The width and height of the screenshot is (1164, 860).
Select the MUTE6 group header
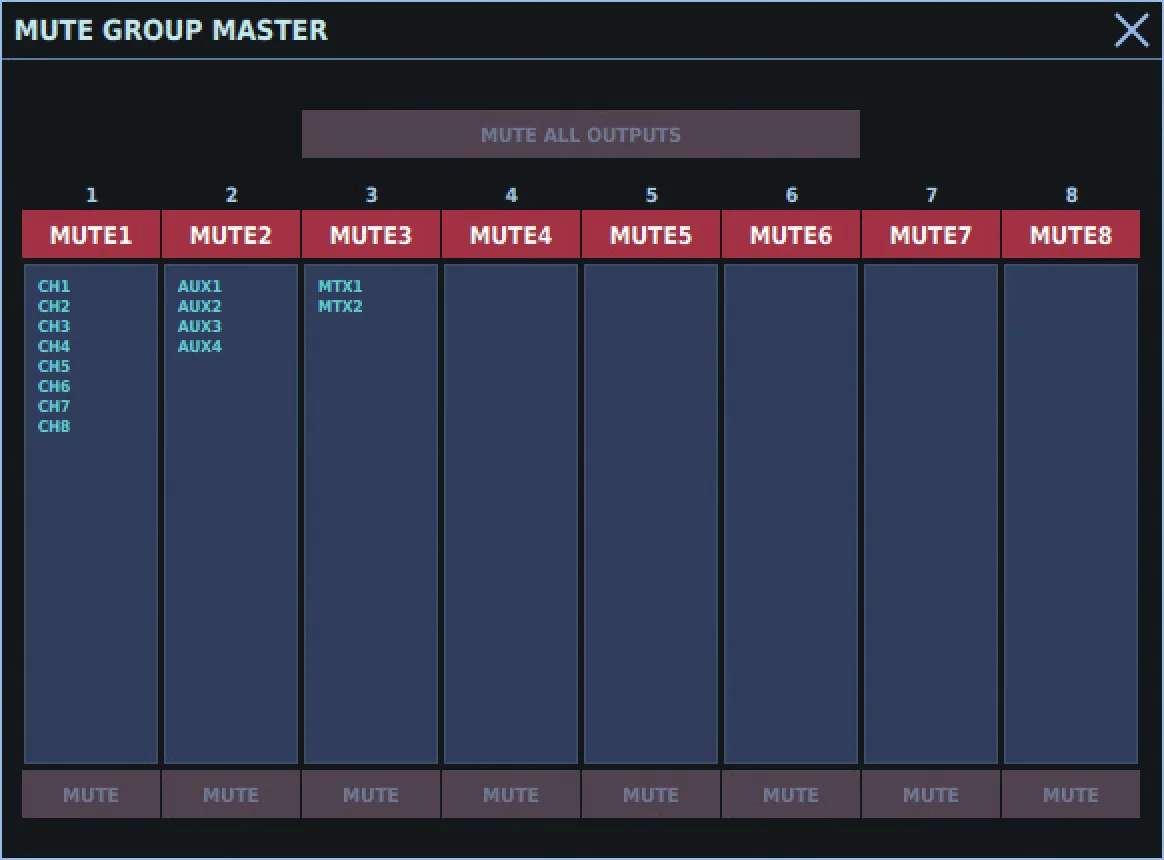pyautogui.click(x=791, y=235)
